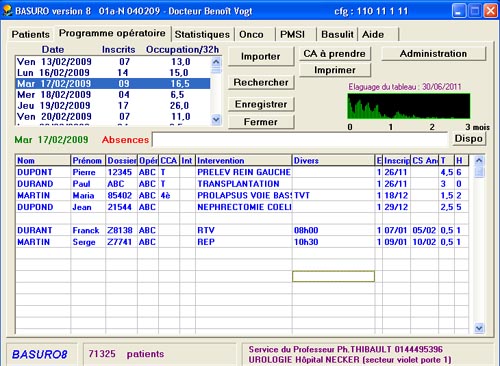Image resolution: width=500 pixels, height=366 pixels.
Task: Click the Divers column header
Action: coord(333,161)
